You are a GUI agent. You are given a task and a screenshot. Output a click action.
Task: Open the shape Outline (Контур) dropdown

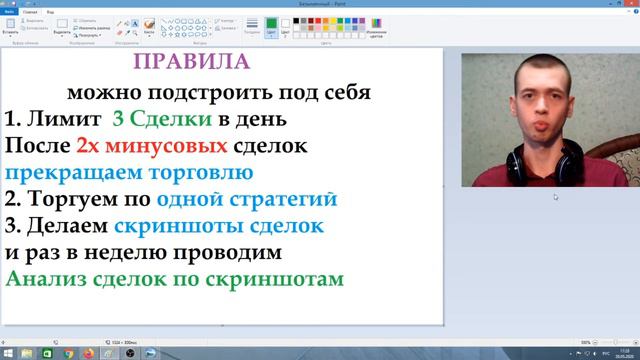click(x=224, y=20)
